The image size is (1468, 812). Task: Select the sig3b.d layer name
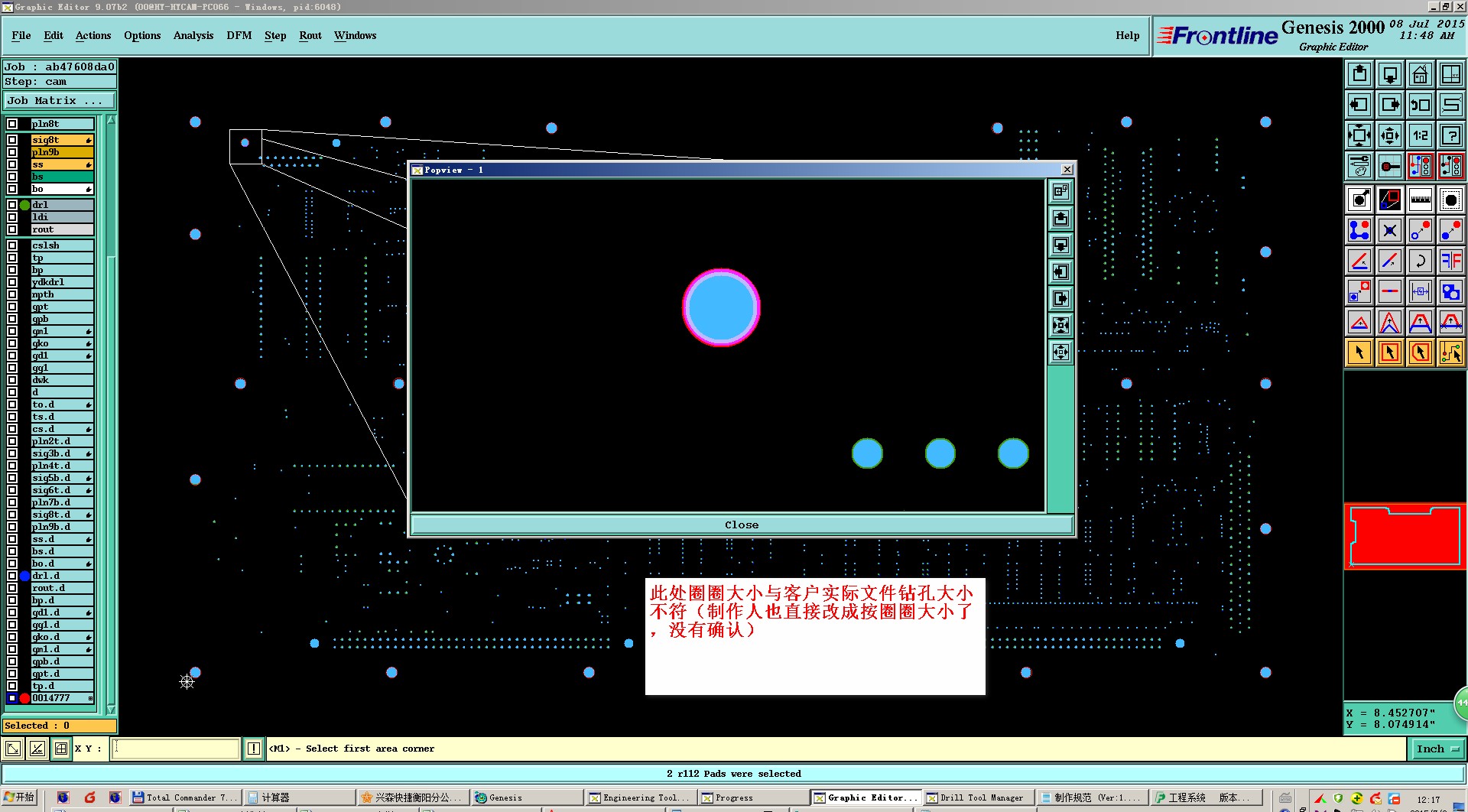(62, 453)
